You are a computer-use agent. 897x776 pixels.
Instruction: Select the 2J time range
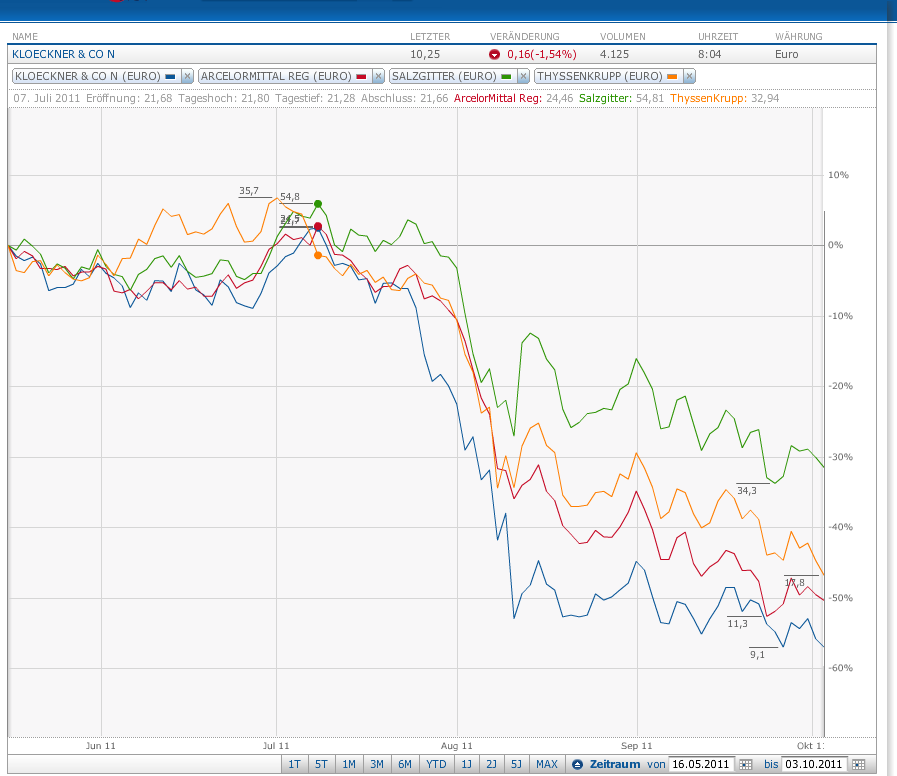(x=491, y=765)
